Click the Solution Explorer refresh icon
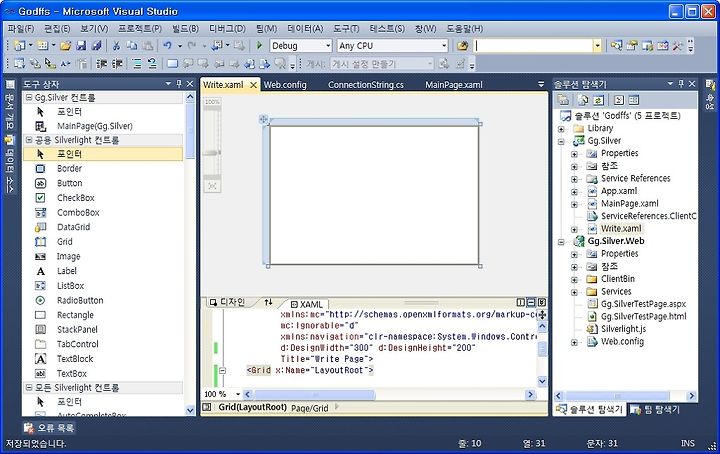The width and height of the screenshot is (720, 454). pyautogui.click(x=598, y=100)
